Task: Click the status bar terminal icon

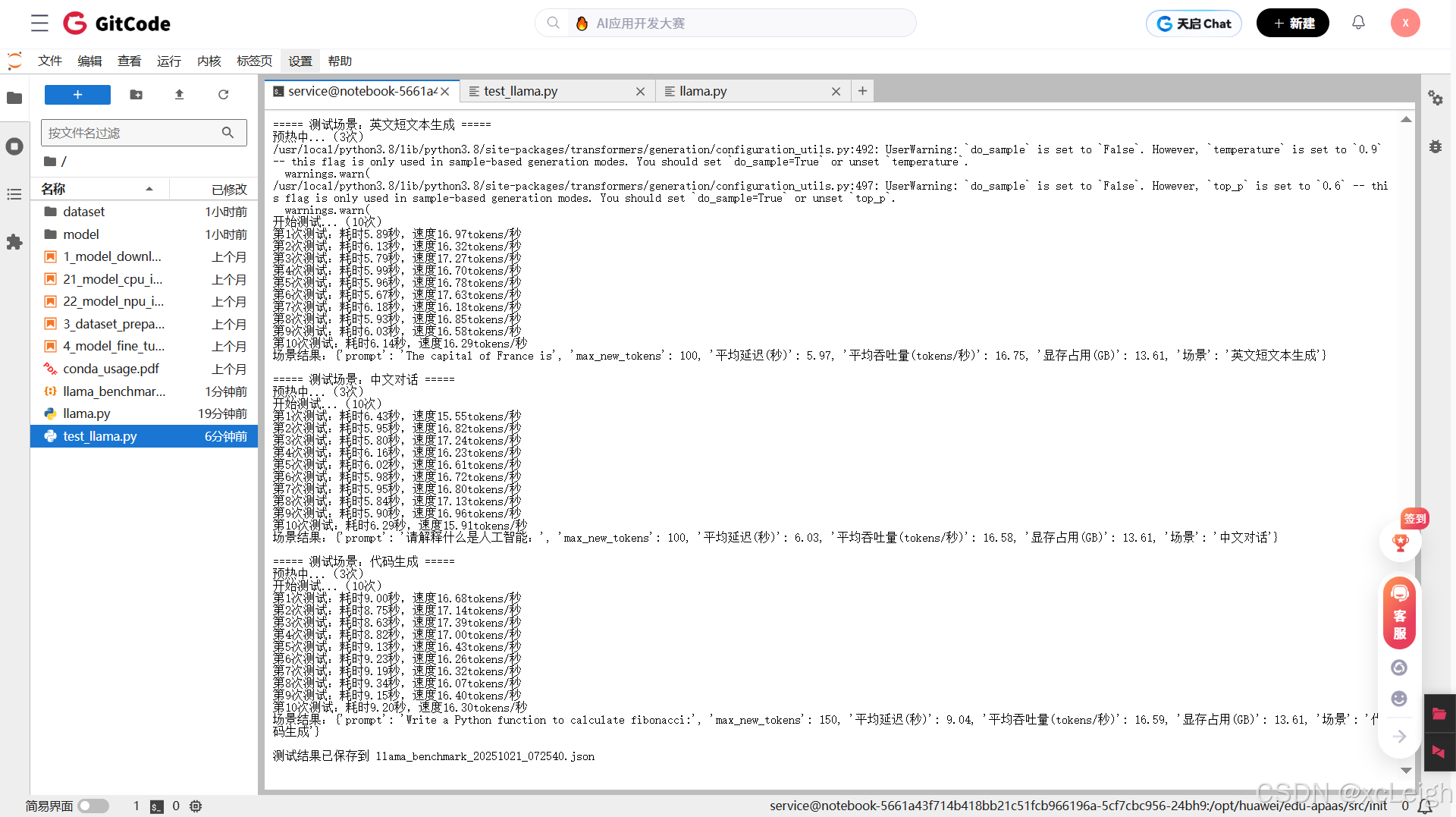Action: pos(157,806)
